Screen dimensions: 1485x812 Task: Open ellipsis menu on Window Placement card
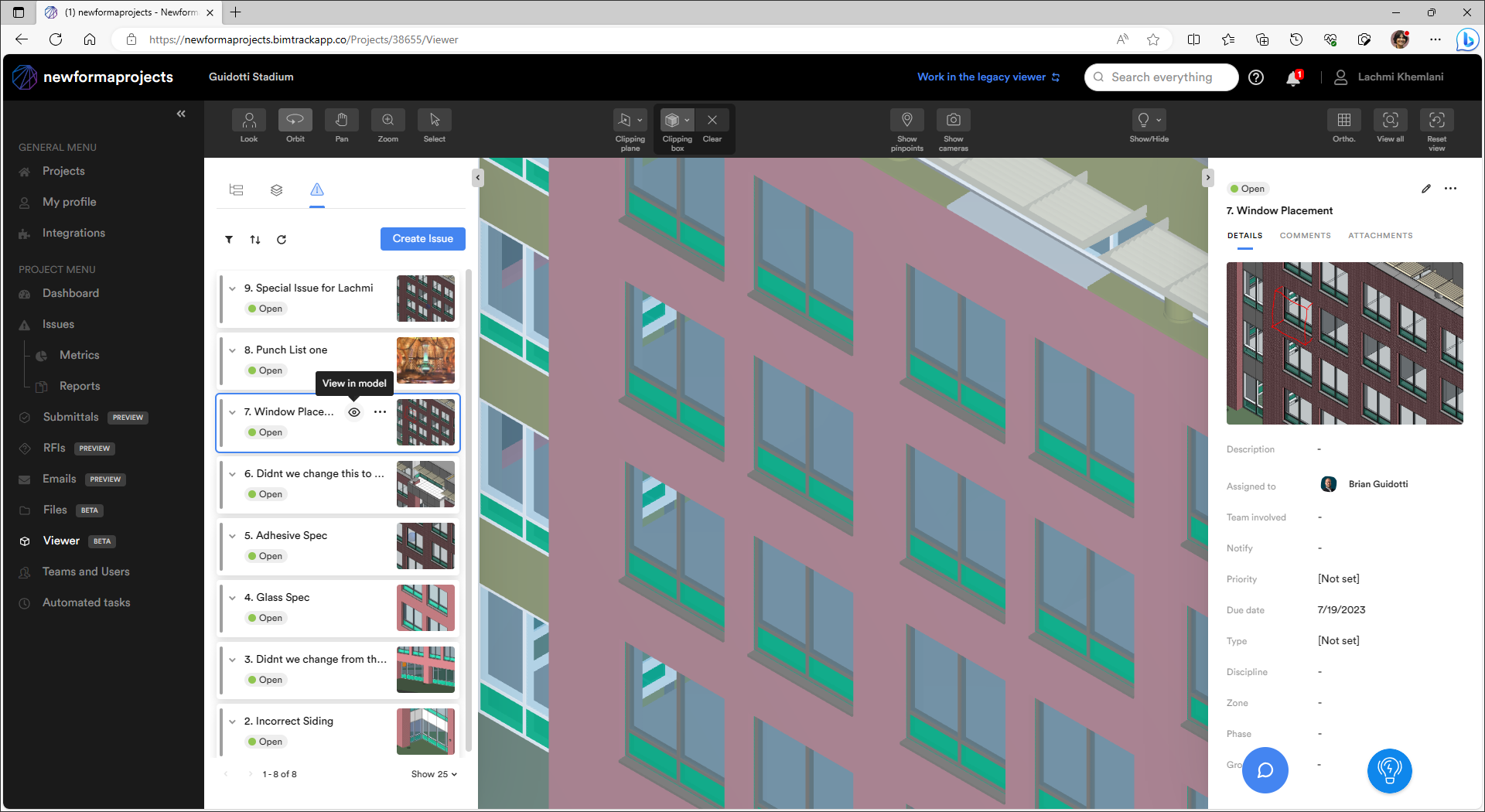pyautogui.click(x=380, y=412)
